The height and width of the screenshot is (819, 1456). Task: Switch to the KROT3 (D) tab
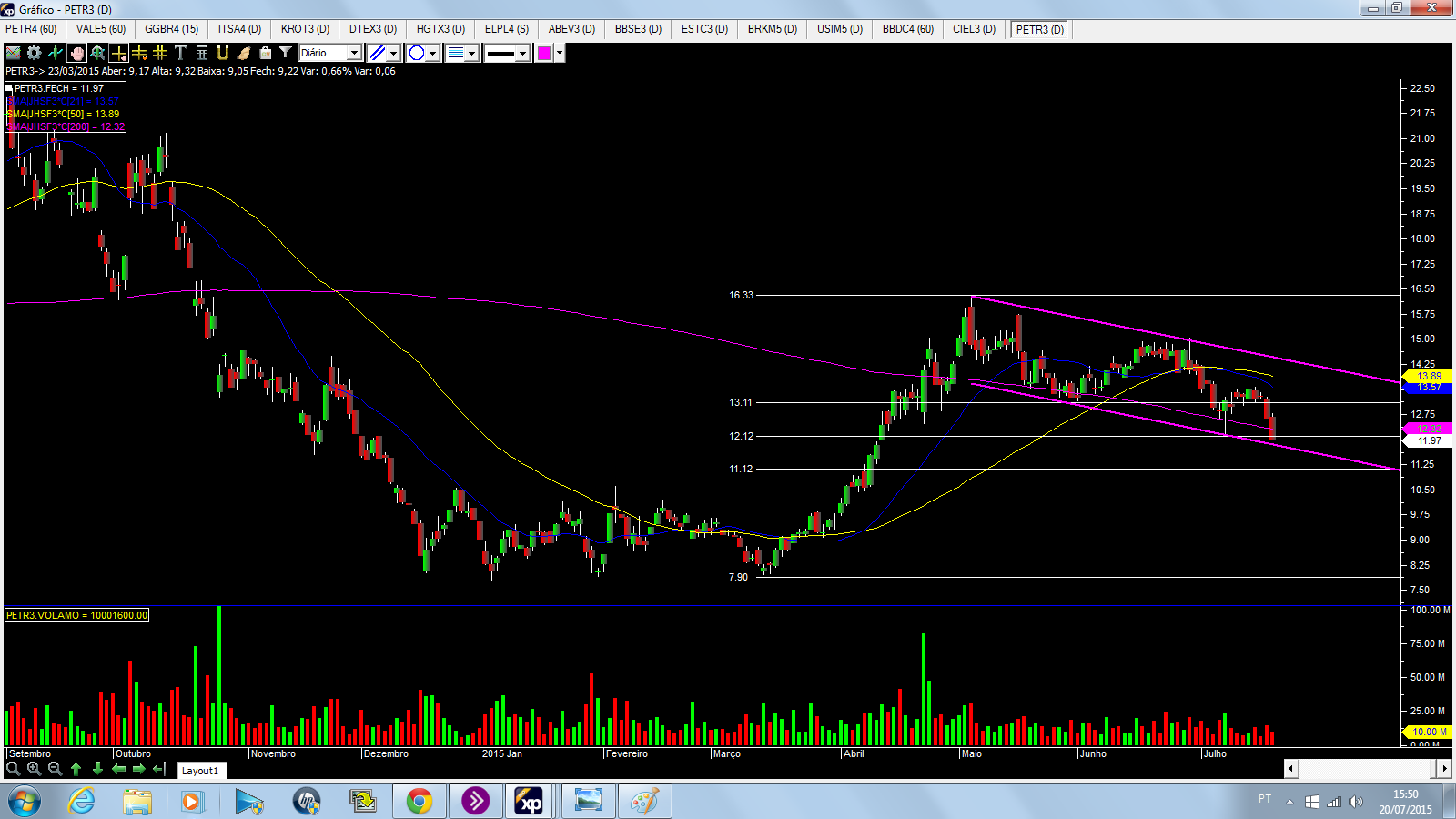[305, 29]
